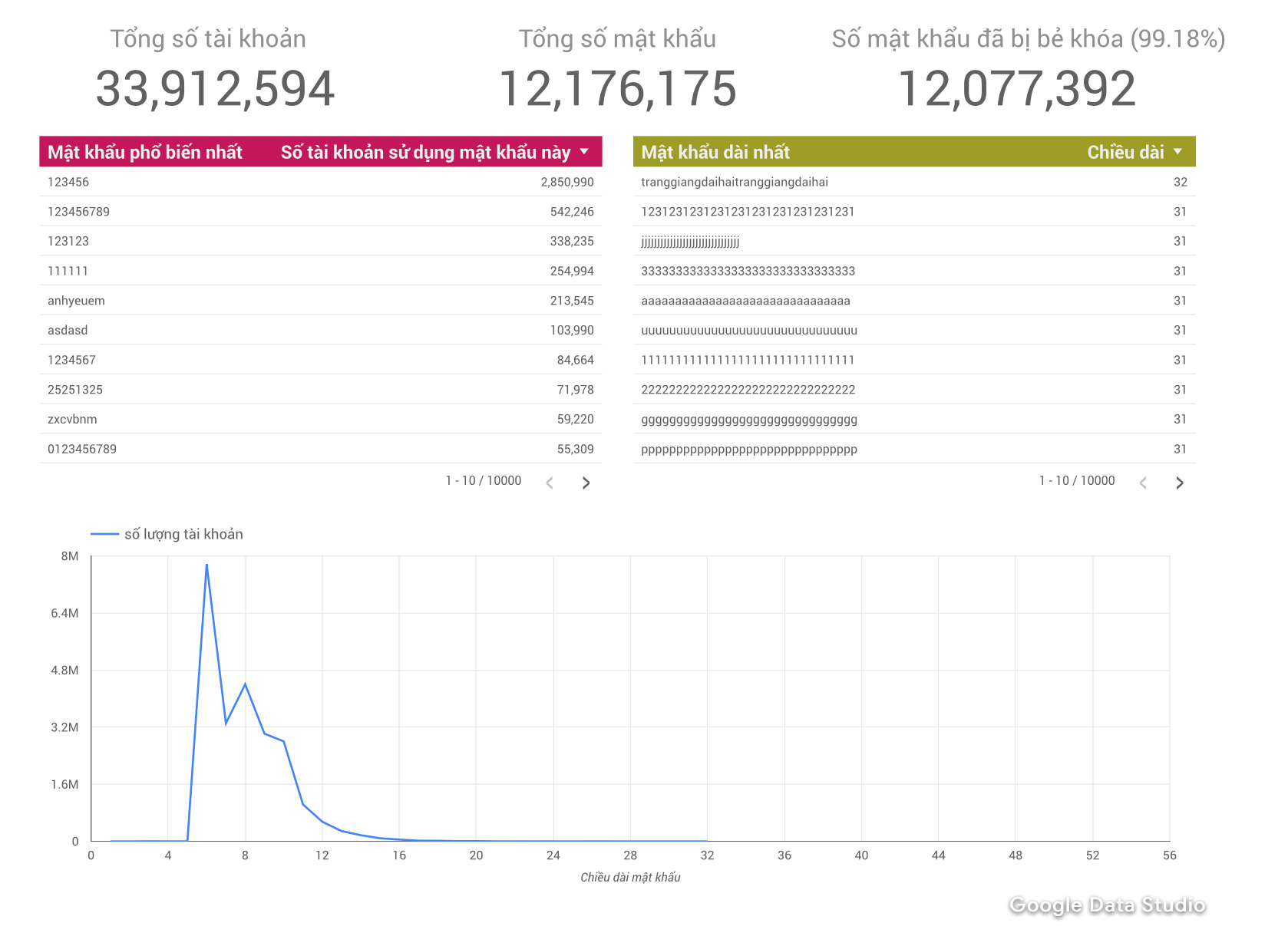Go to previous page of popular passwords table
The width and height of the screenshot is (1288, 936).
pos(550,483)
